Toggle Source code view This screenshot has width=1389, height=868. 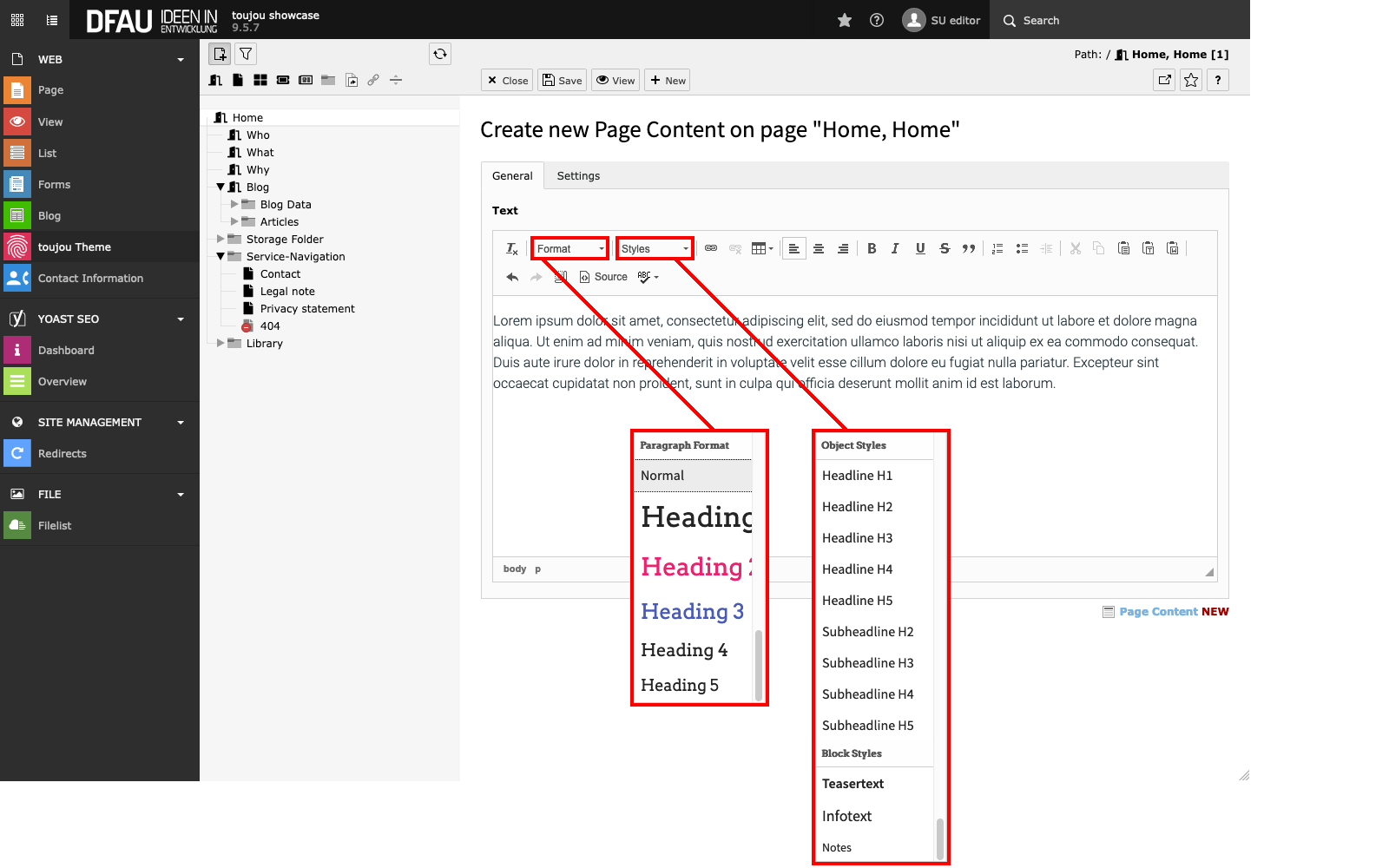[603, 277]
